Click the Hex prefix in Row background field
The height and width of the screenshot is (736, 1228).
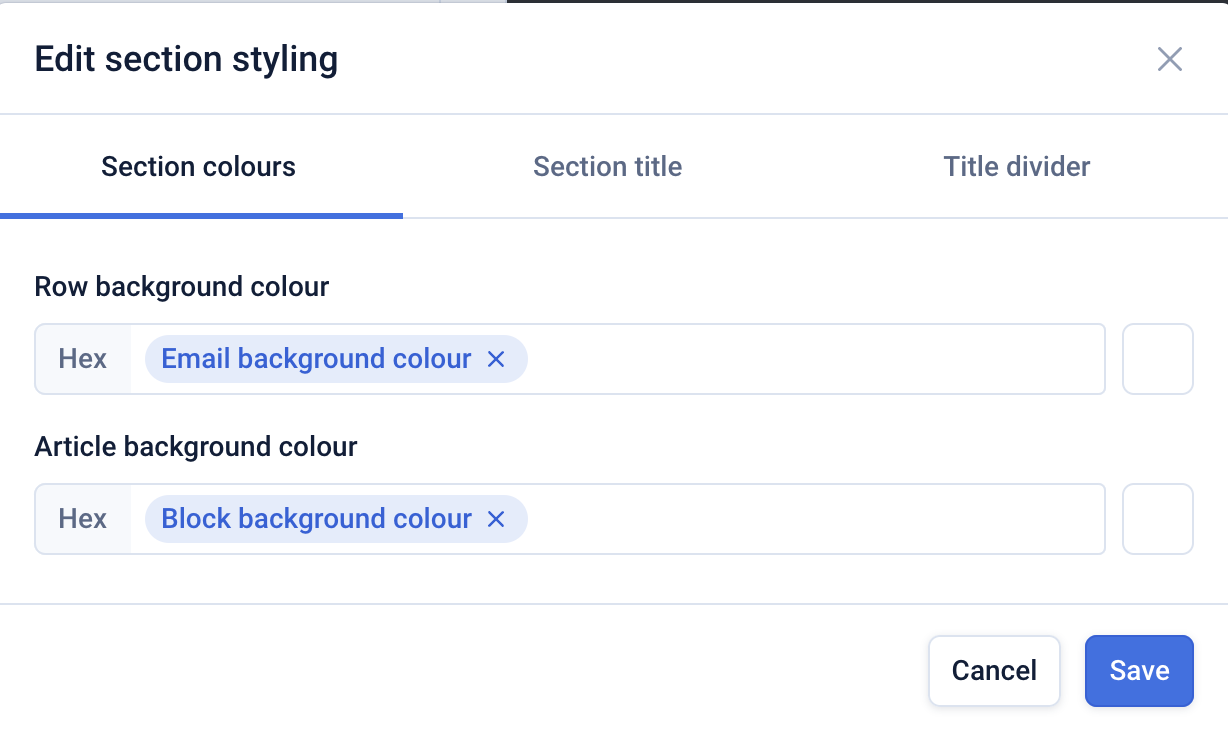point(83,359)
